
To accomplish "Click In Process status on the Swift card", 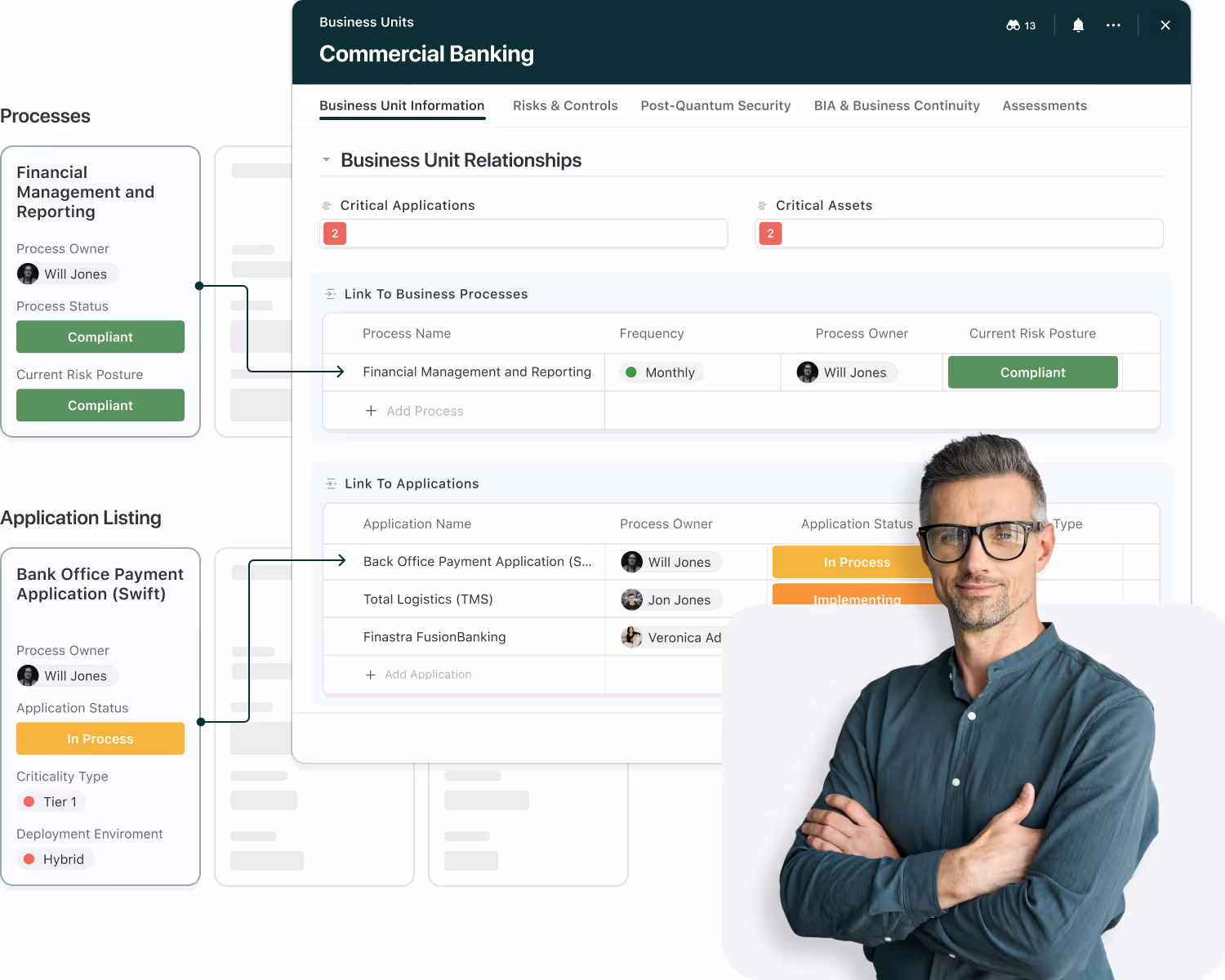I will tap(100, 738).
